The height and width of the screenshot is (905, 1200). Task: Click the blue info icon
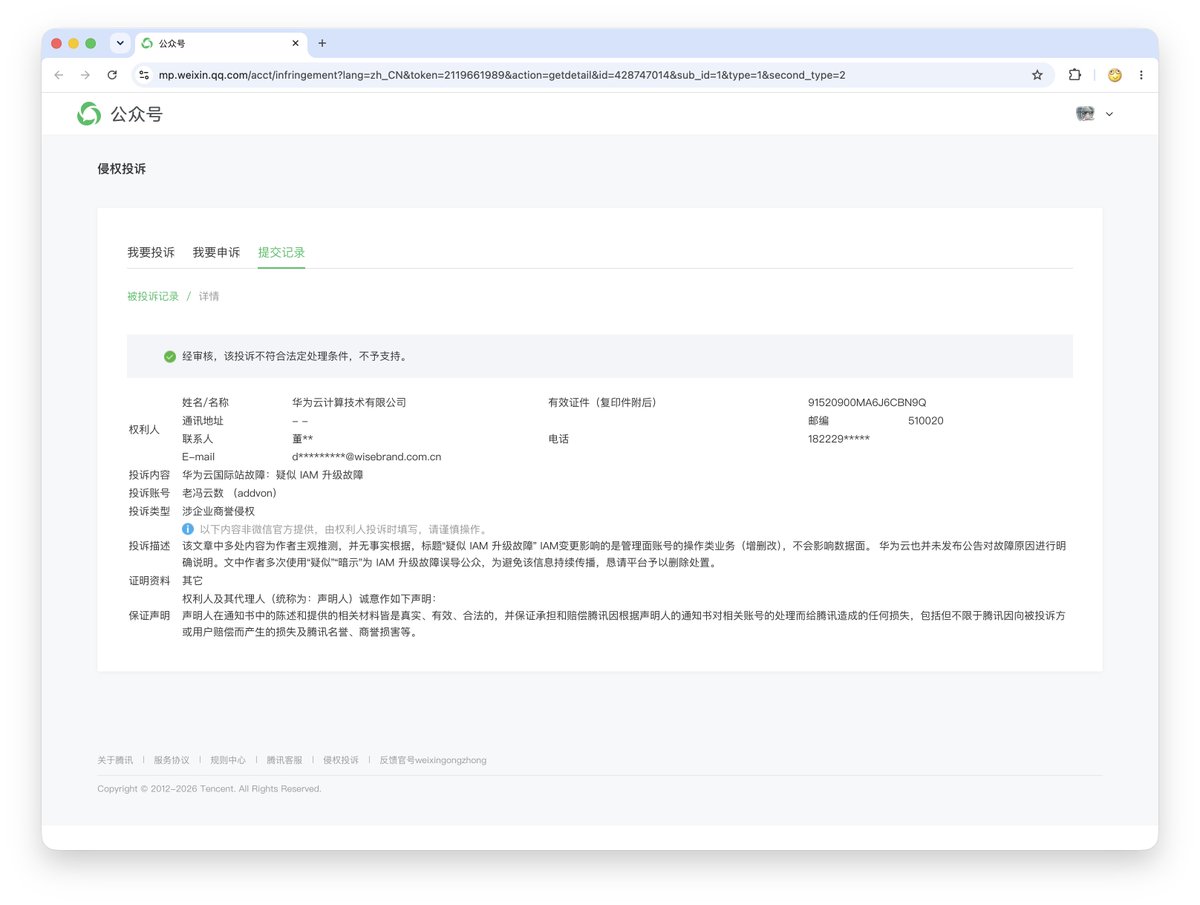point(187,528)
